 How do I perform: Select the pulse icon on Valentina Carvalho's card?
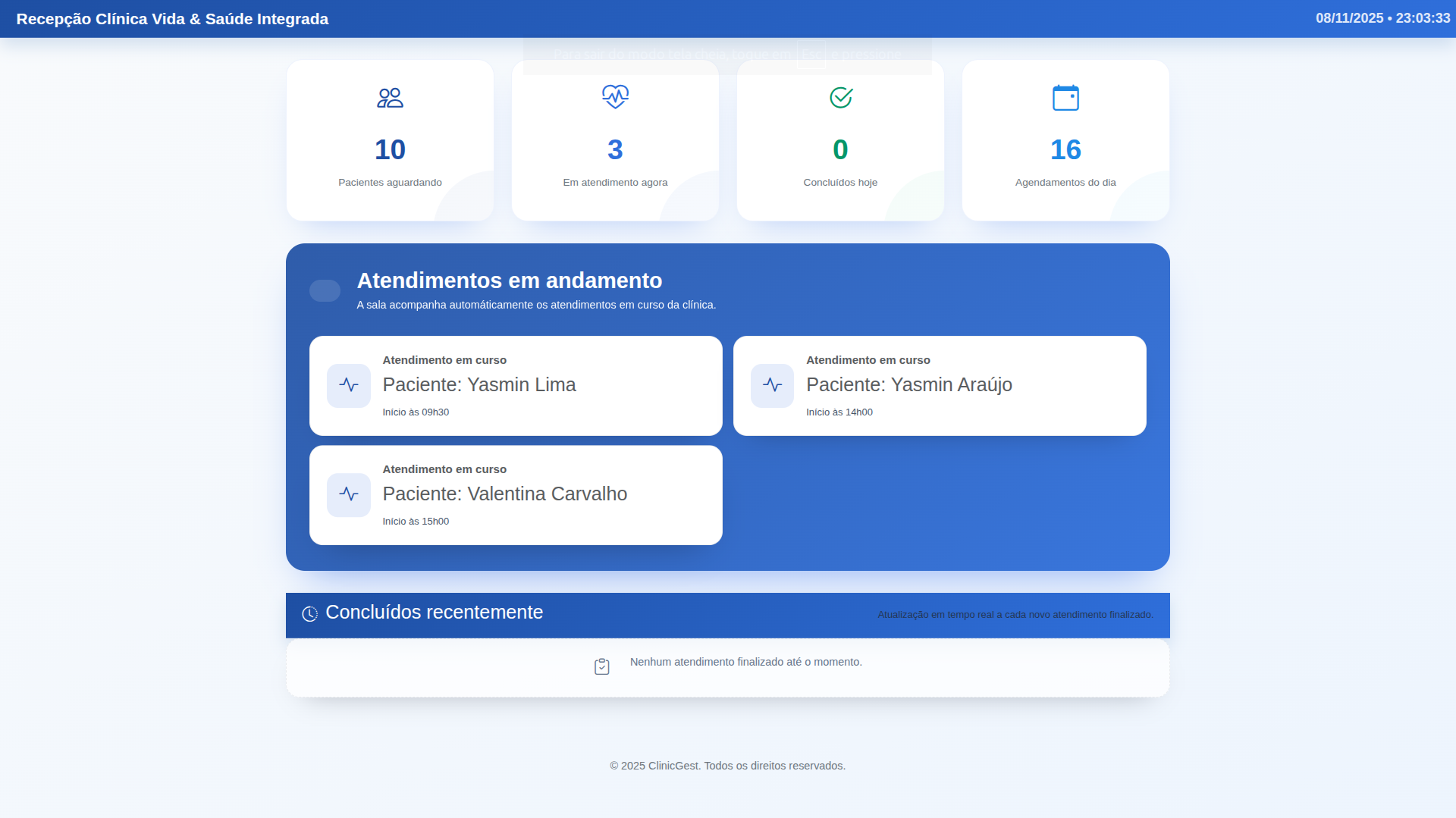coord(349,494)
